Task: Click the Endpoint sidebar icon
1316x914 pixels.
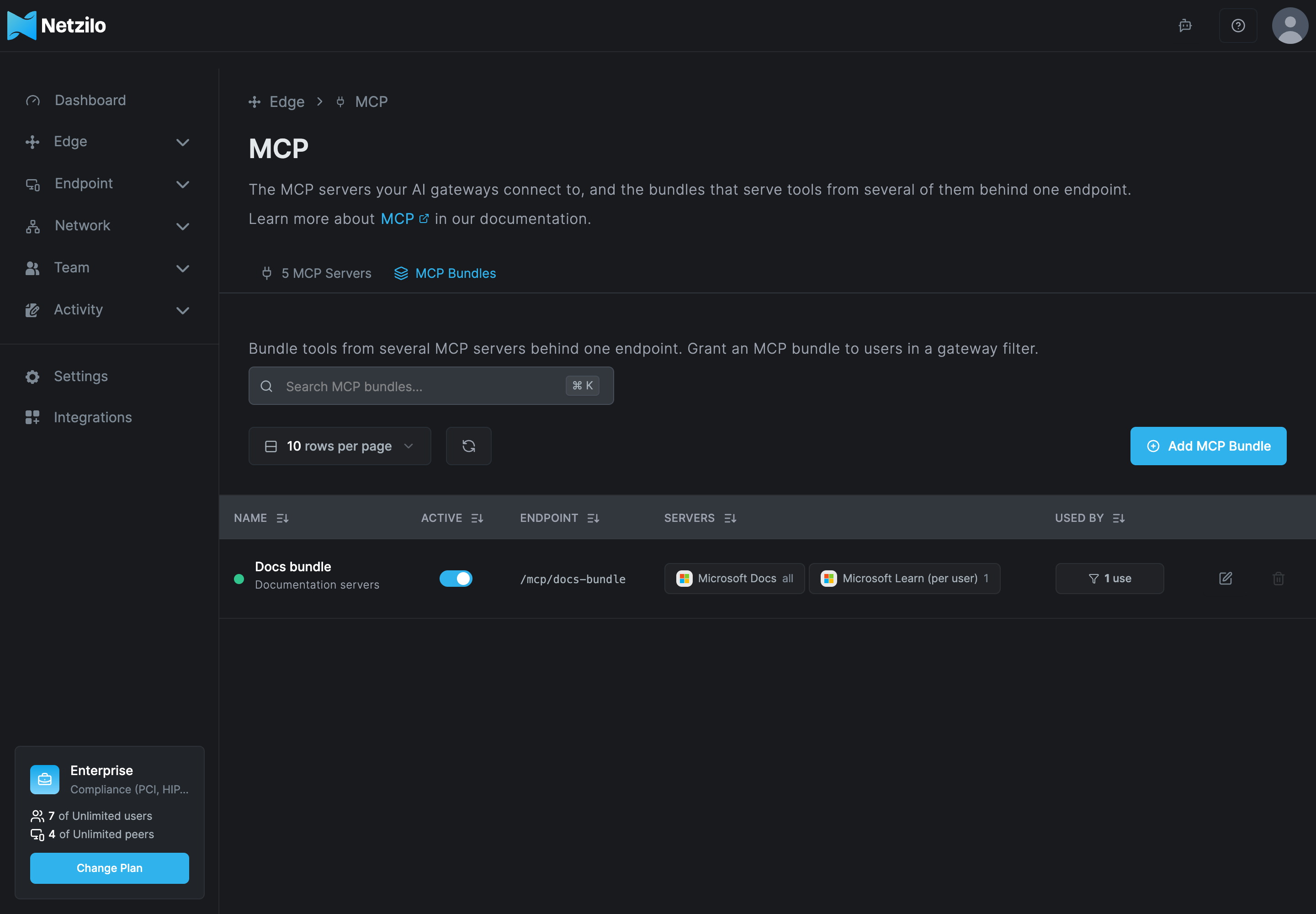Action: 32,185
